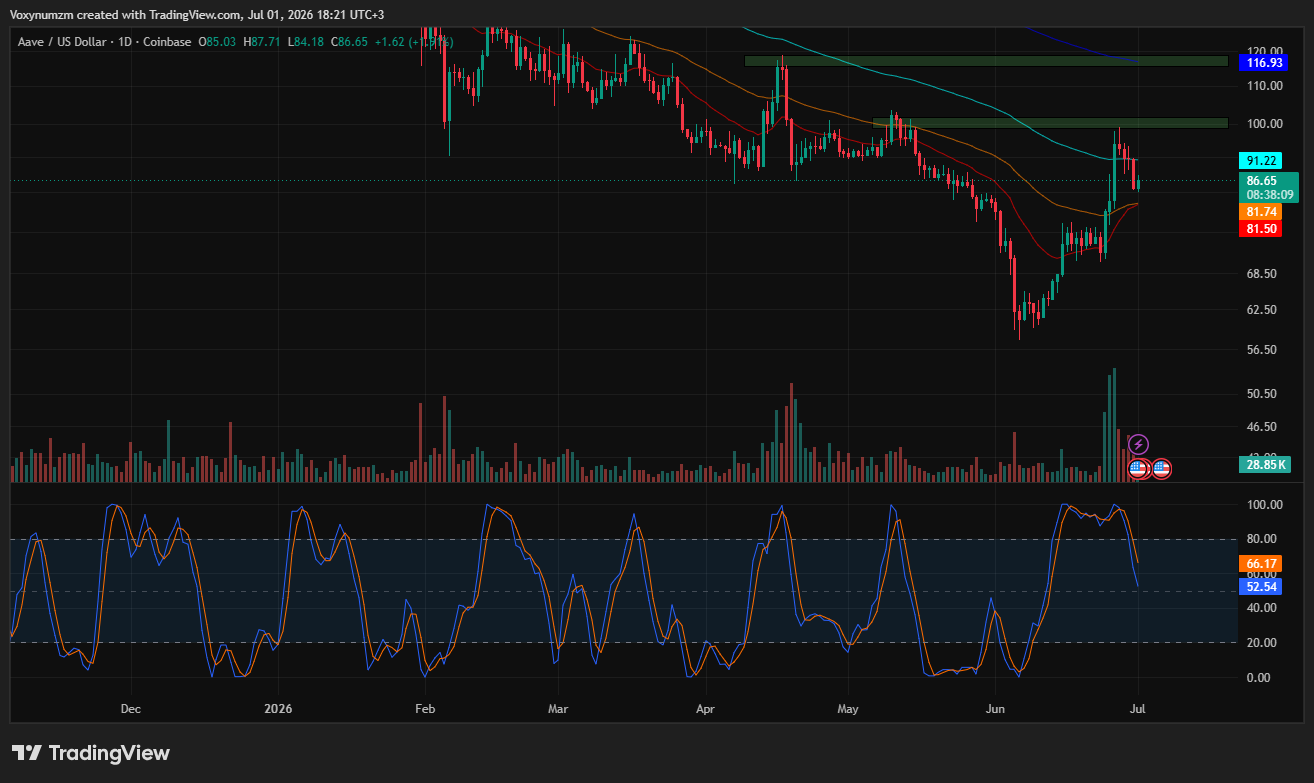
Task: Click the blue 52.54 stochastic label
Action: pyautogui.click(x=1259, y=587)
